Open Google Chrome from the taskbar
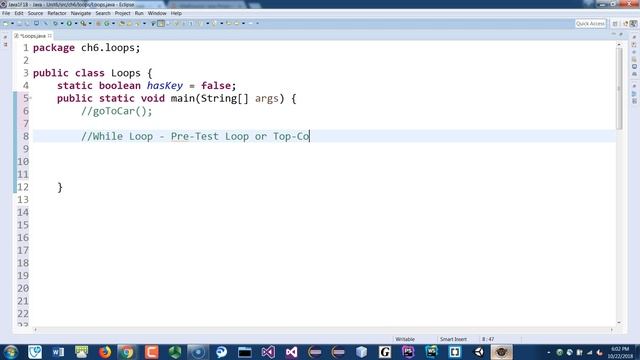The width and height of the screenshot is (640, 360). [127, 352]
